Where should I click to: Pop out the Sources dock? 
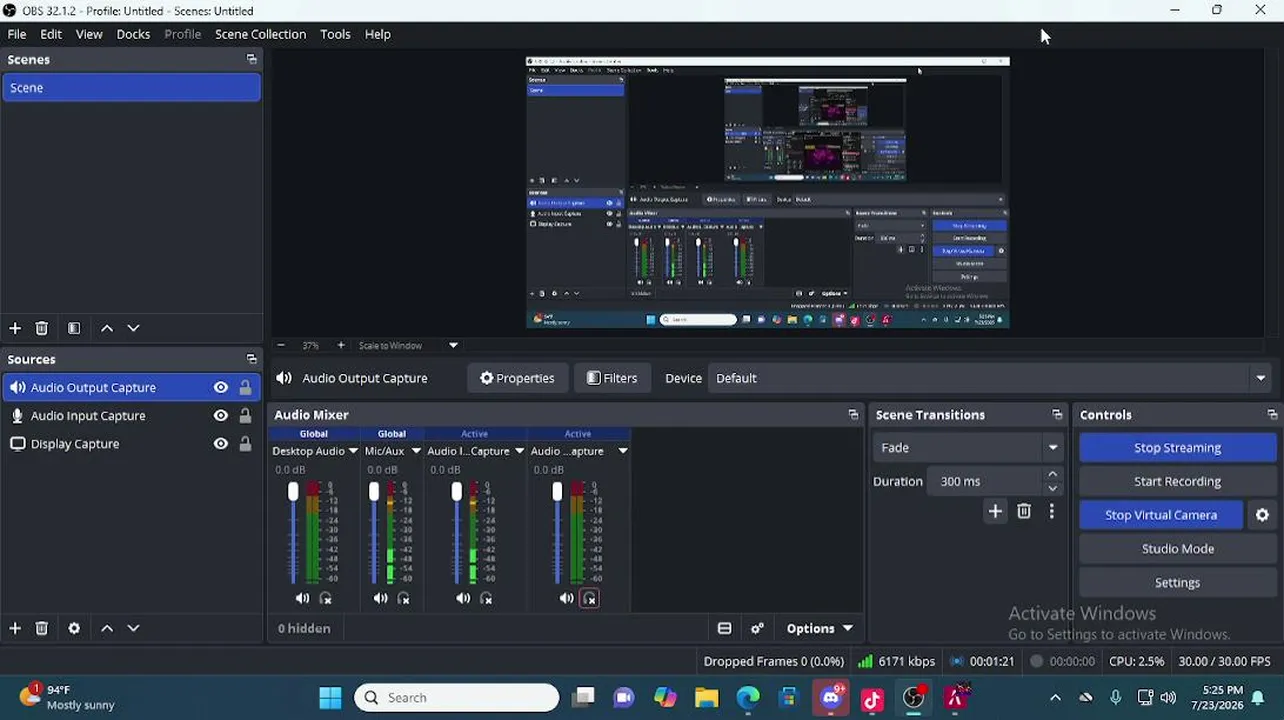tap(251, 359)
